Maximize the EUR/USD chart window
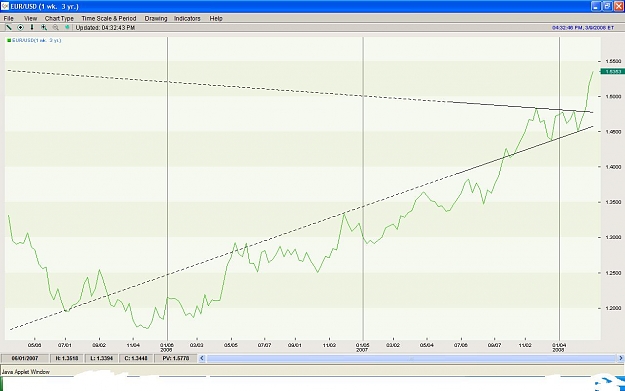The width and height of the screenshot is (625, 391). coord(607,6)
